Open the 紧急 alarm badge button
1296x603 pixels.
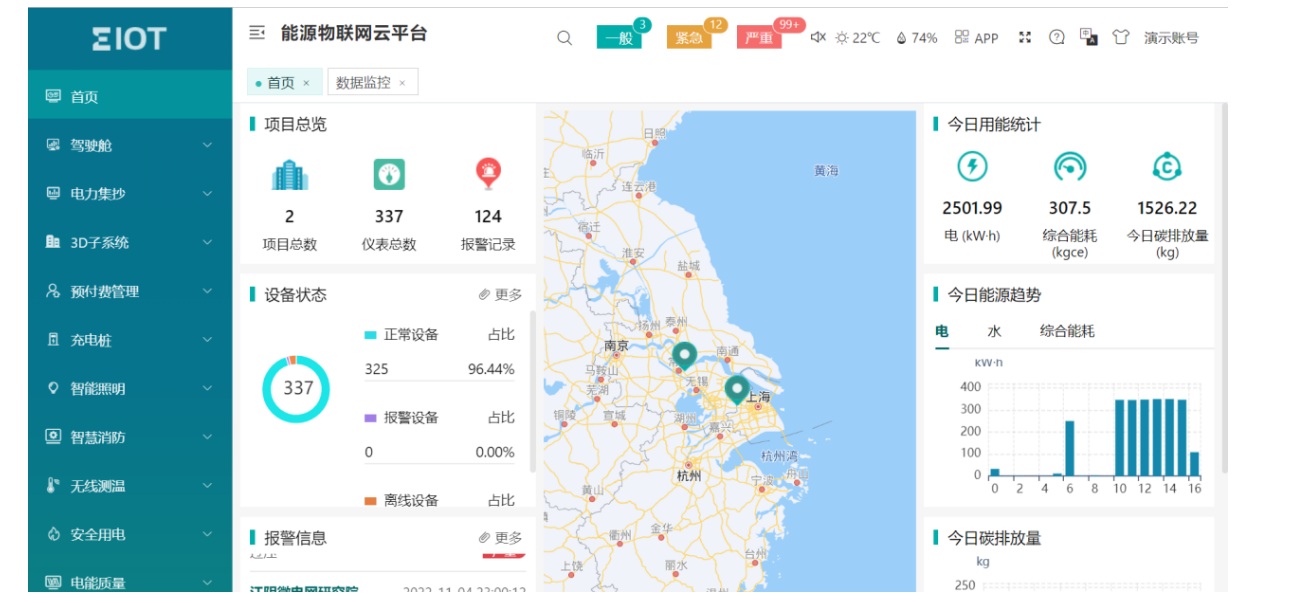(x=689, y=38)
